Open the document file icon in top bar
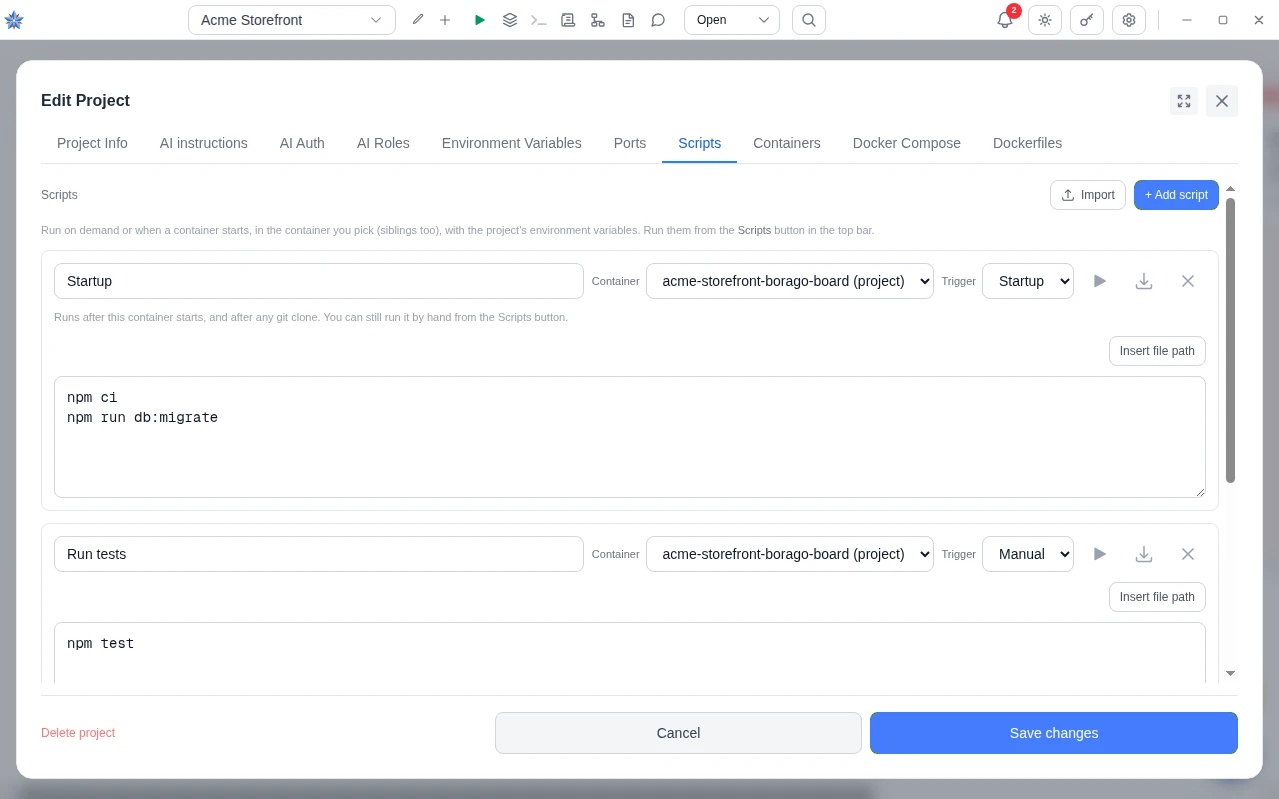The image size is (1279, 799). pos(628,20)
